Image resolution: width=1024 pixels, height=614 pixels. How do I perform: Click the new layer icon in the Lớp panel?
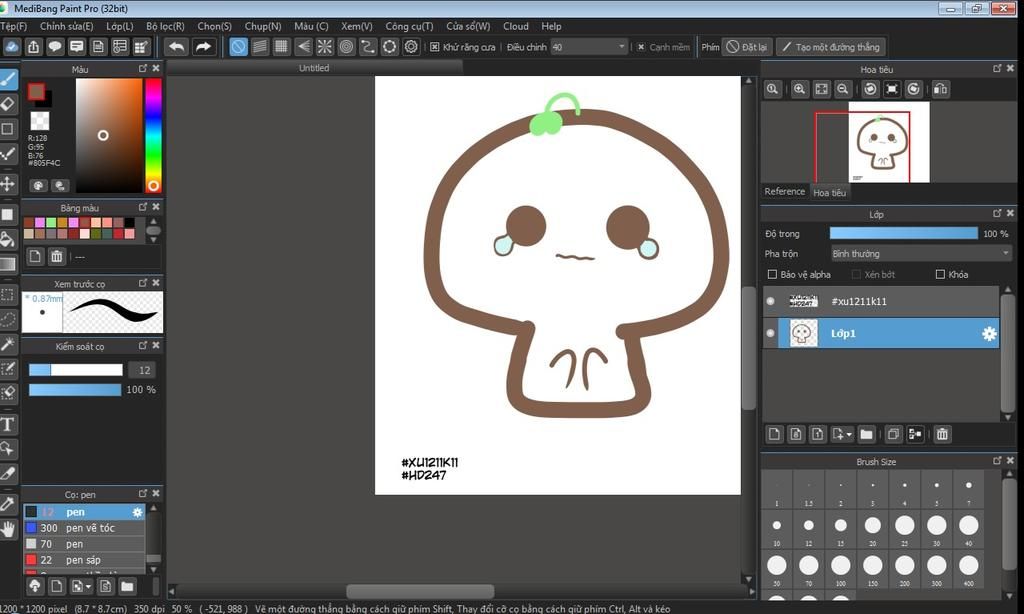click(x=774, y=434)
